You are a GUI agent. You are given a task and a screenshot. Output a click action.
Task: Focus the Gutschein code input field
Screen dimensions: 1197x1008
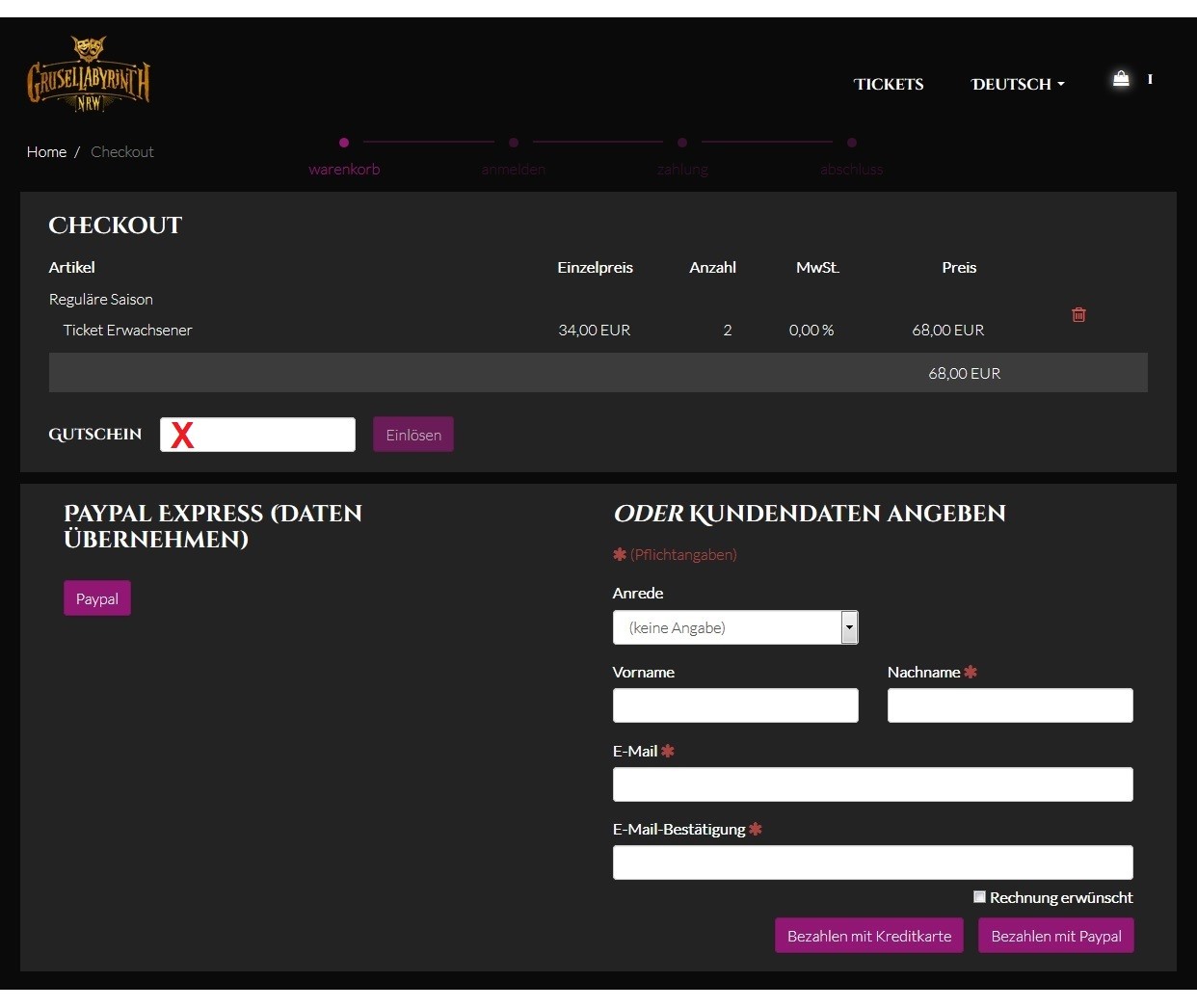click(x=257, y=435)
